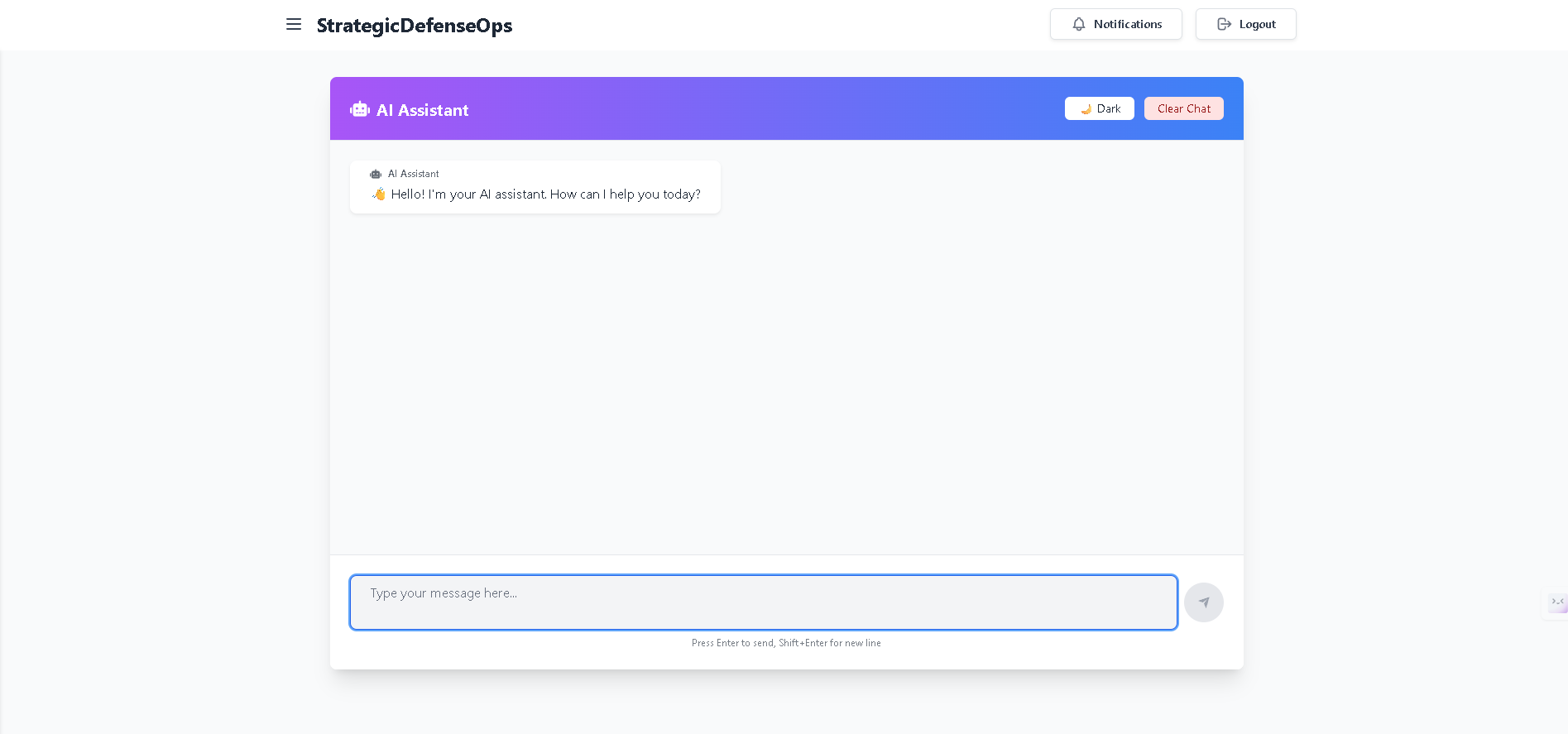The image size is (1568, 734).
Task: Open floating widget at right screen edge
Action: point(1557,602)
